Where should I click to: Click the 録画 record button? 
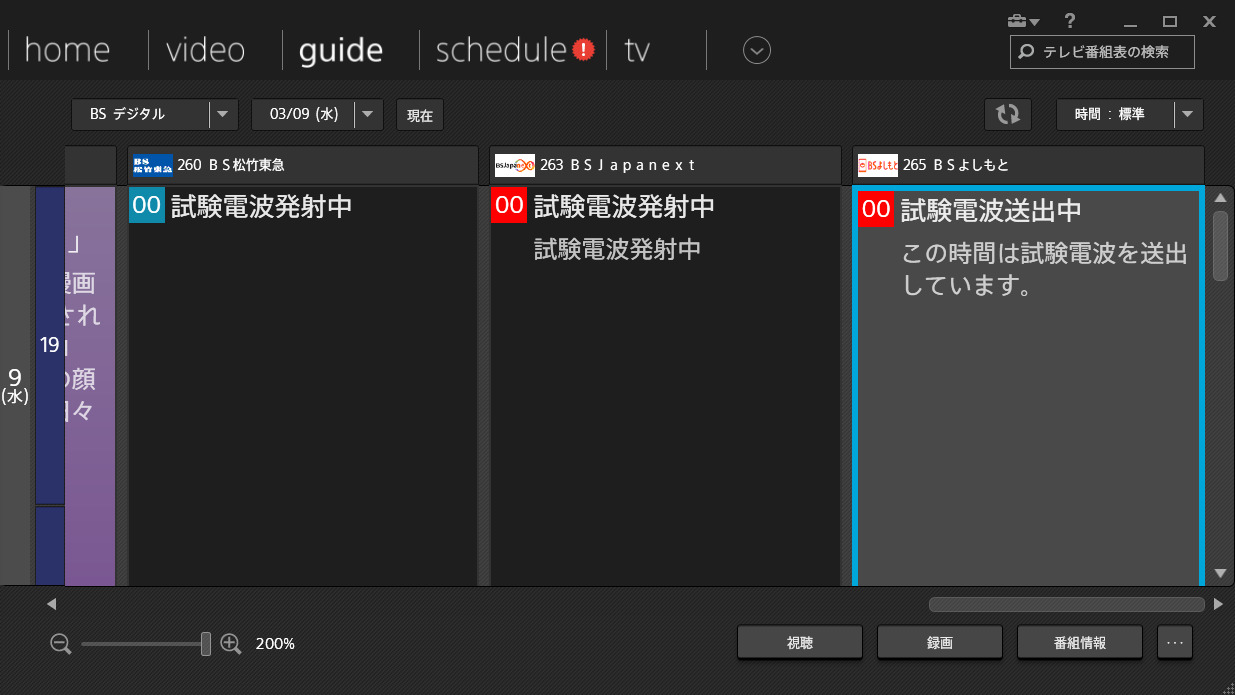tap(939, 643)
